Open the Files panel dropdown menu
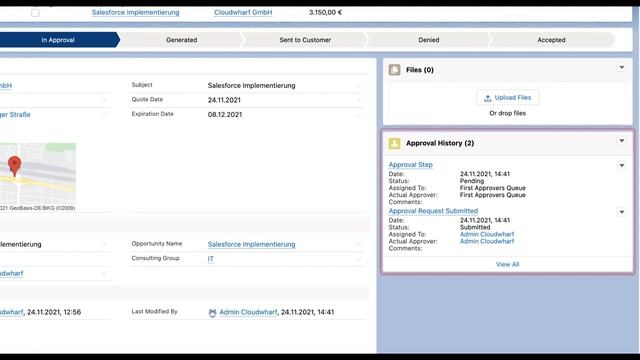 622,68
